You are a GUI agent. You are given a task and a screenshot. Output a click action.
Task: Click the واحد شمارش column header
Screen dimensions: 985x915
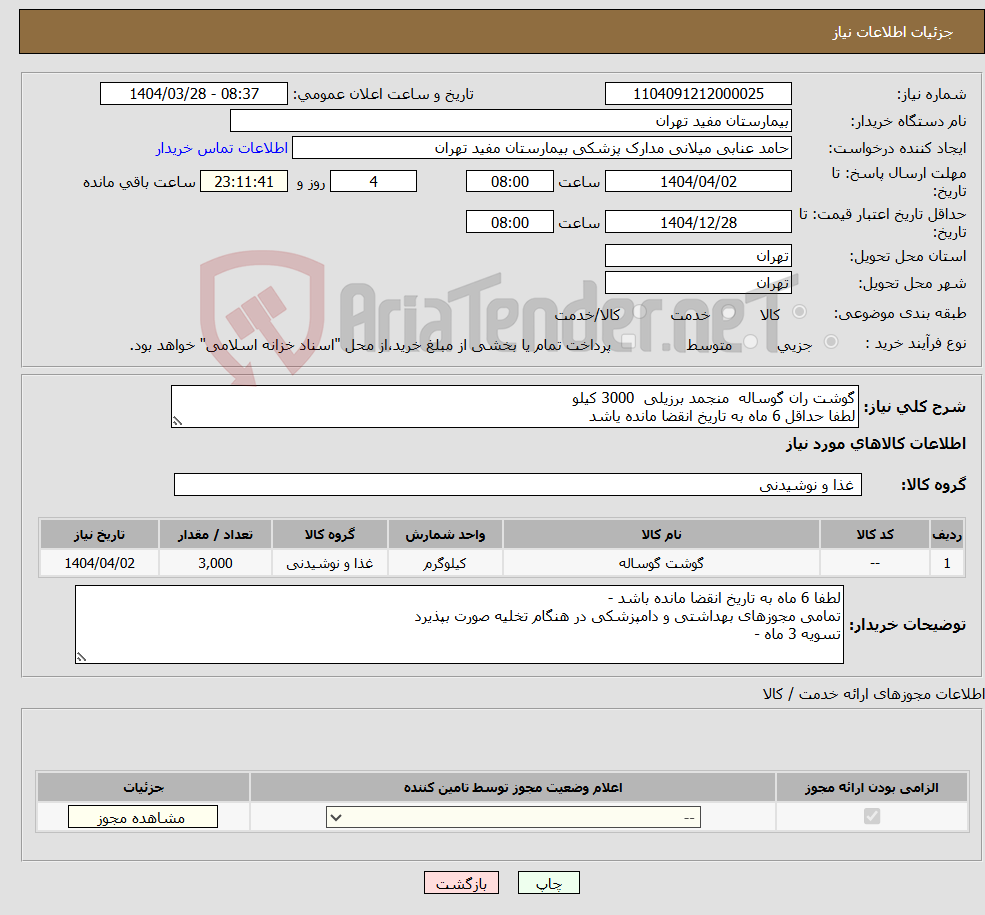445,534
